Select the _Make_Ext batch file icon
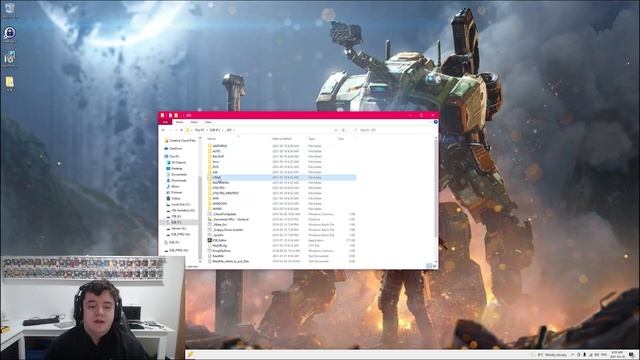Screen dimensions: 640x360 [x=210, y=224]
